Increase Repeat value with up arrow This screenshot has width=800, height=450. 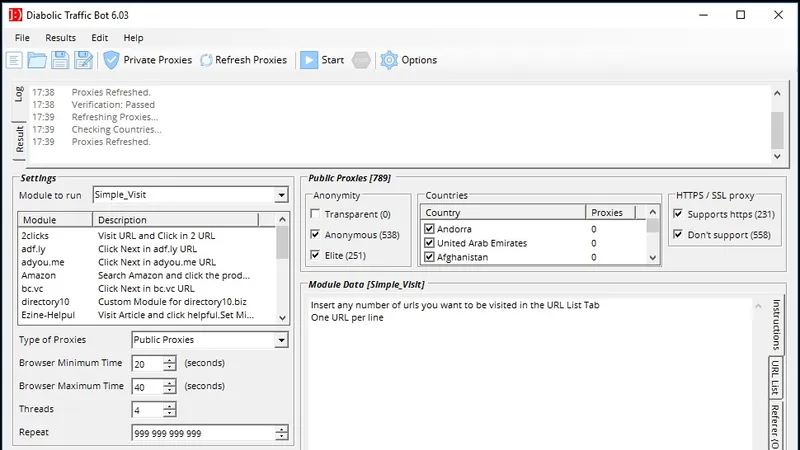click(x=282, y=430)
